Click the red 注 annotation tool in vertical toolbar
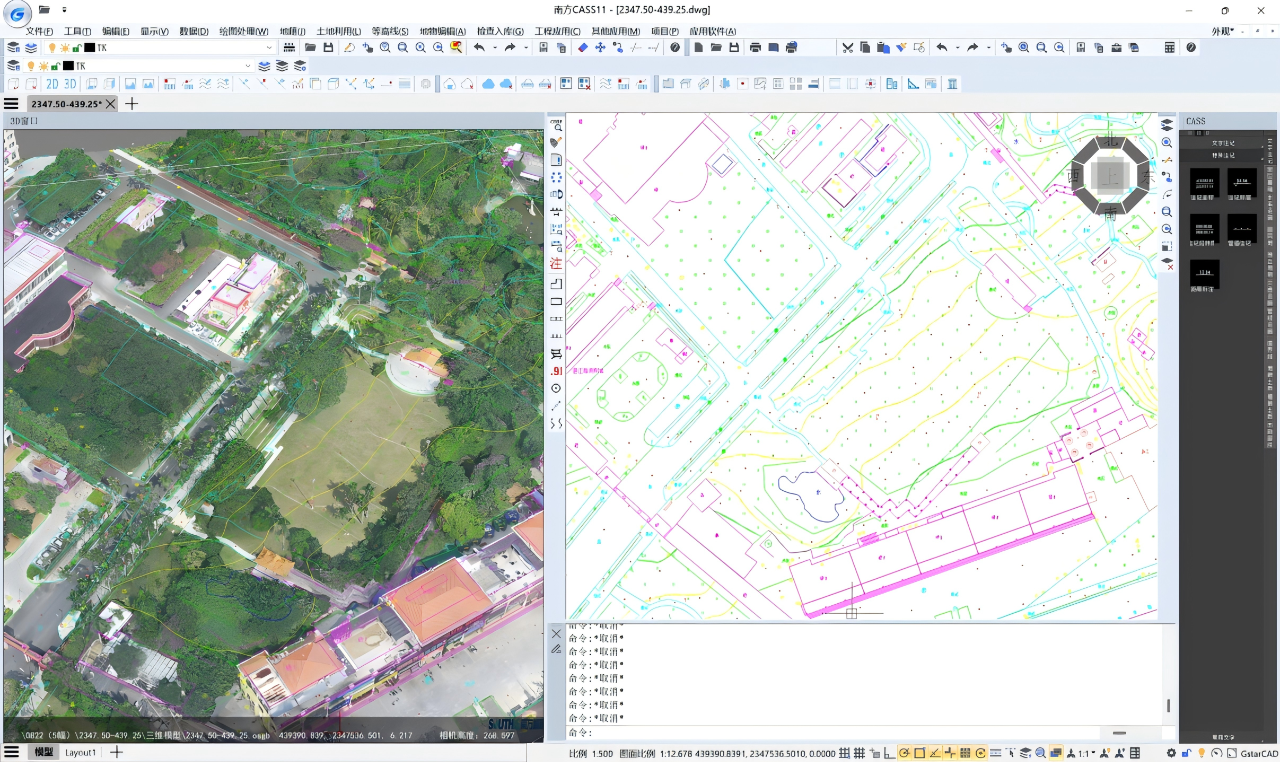 556,263
